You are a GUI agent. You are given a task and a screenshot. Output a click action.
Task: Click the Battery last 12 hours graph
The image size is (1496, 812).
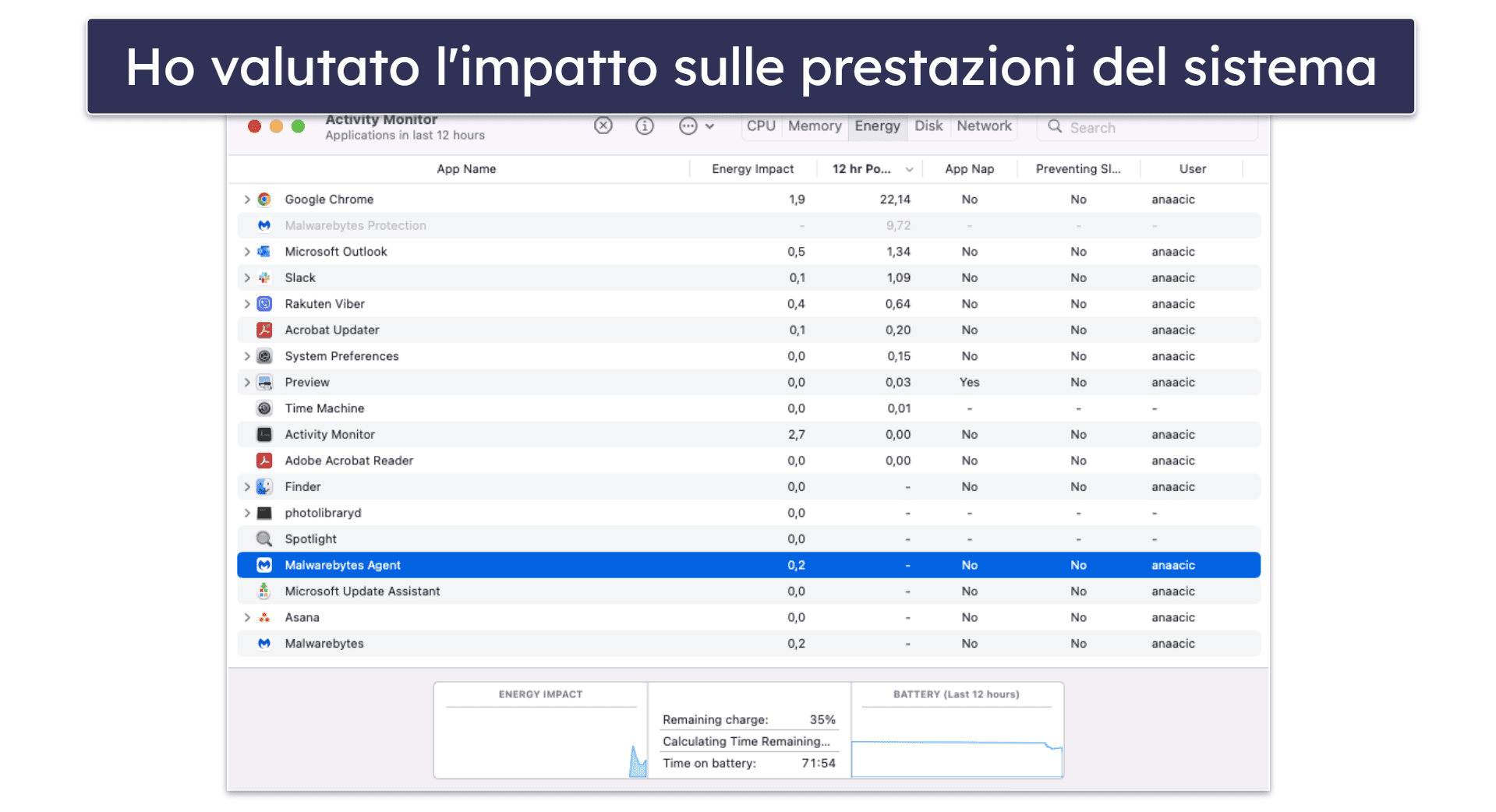click(957, 743)
